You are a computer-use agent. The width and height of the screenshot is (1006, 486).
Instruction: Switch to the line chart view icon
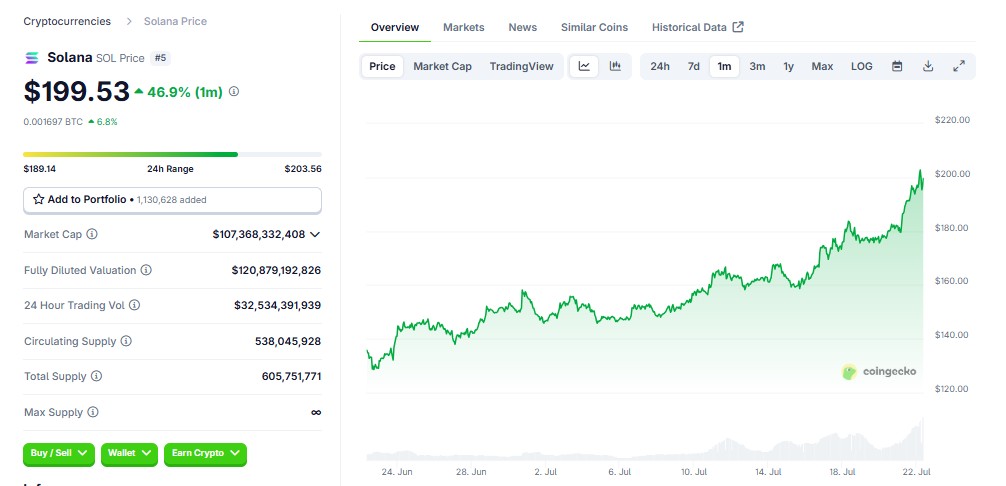(x=584, y=66)
